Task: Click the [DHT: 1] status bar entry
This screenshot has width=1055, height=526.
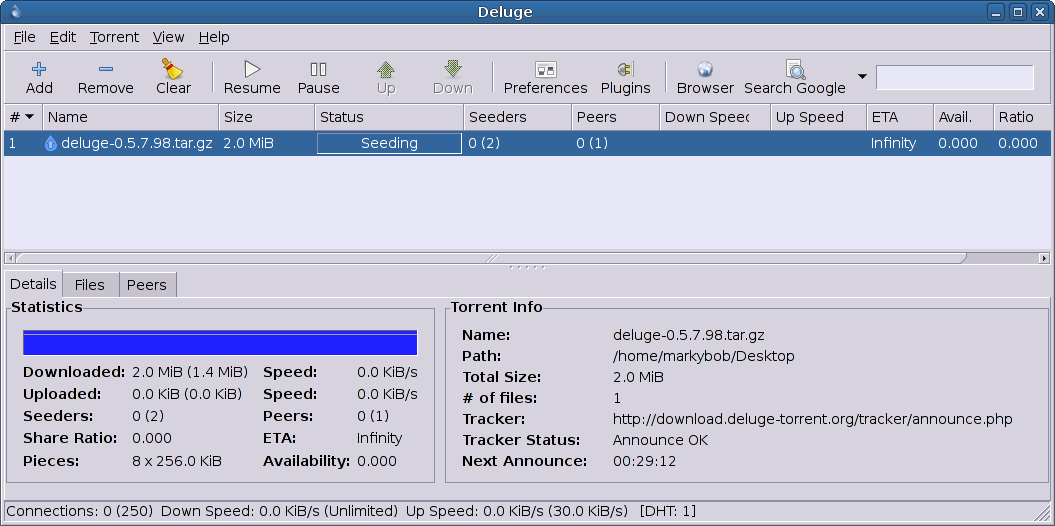Action: (668, 511)
